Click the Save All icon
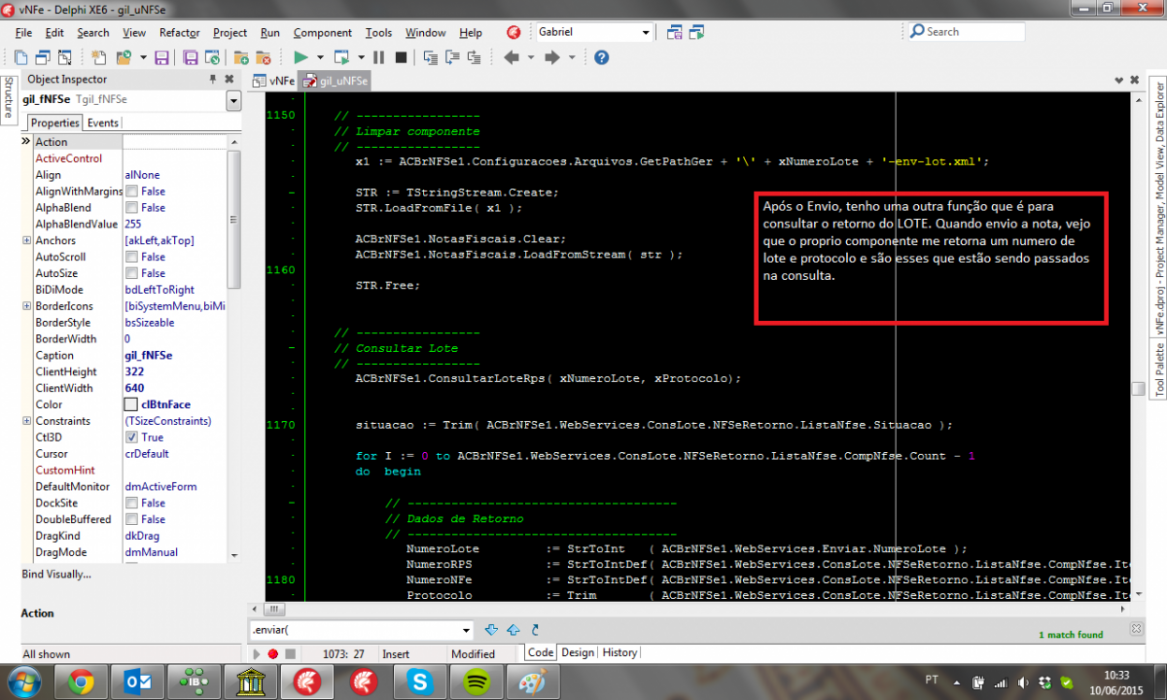The height and width of the screenshot is (700, 1167). point(191,57)
